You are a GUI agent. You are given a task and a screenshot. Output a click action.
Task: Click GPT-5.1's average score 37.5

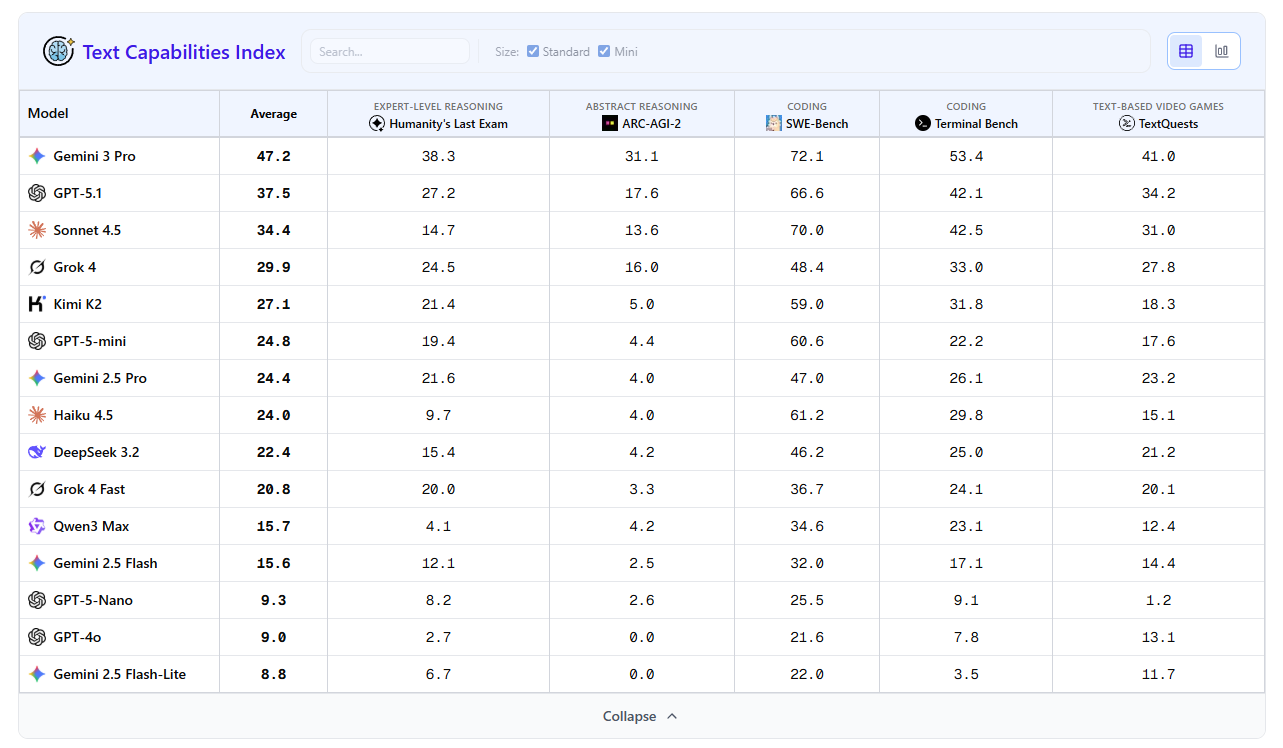point(274,193)
